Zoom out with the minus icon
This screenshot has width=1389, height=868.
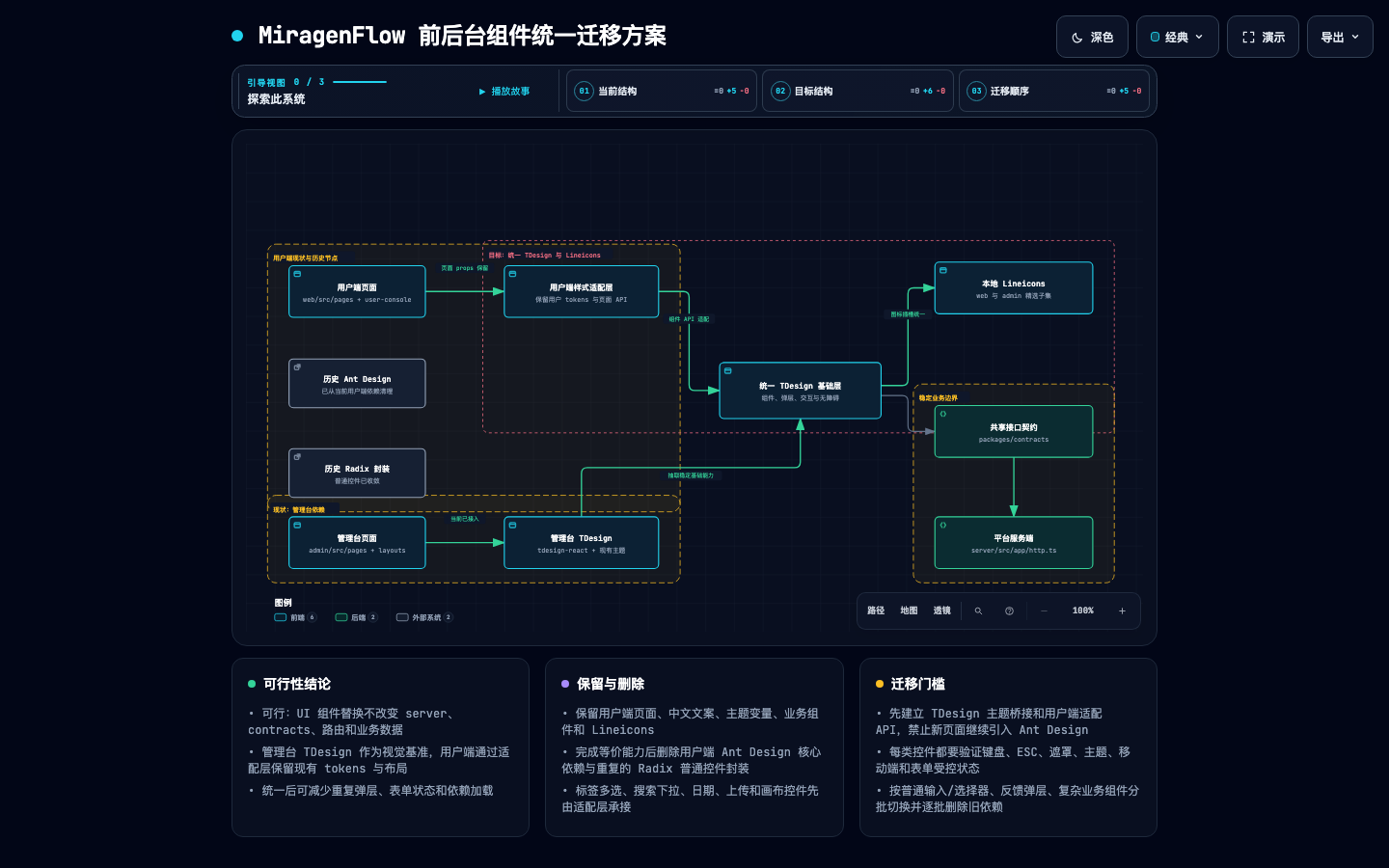1044,610
